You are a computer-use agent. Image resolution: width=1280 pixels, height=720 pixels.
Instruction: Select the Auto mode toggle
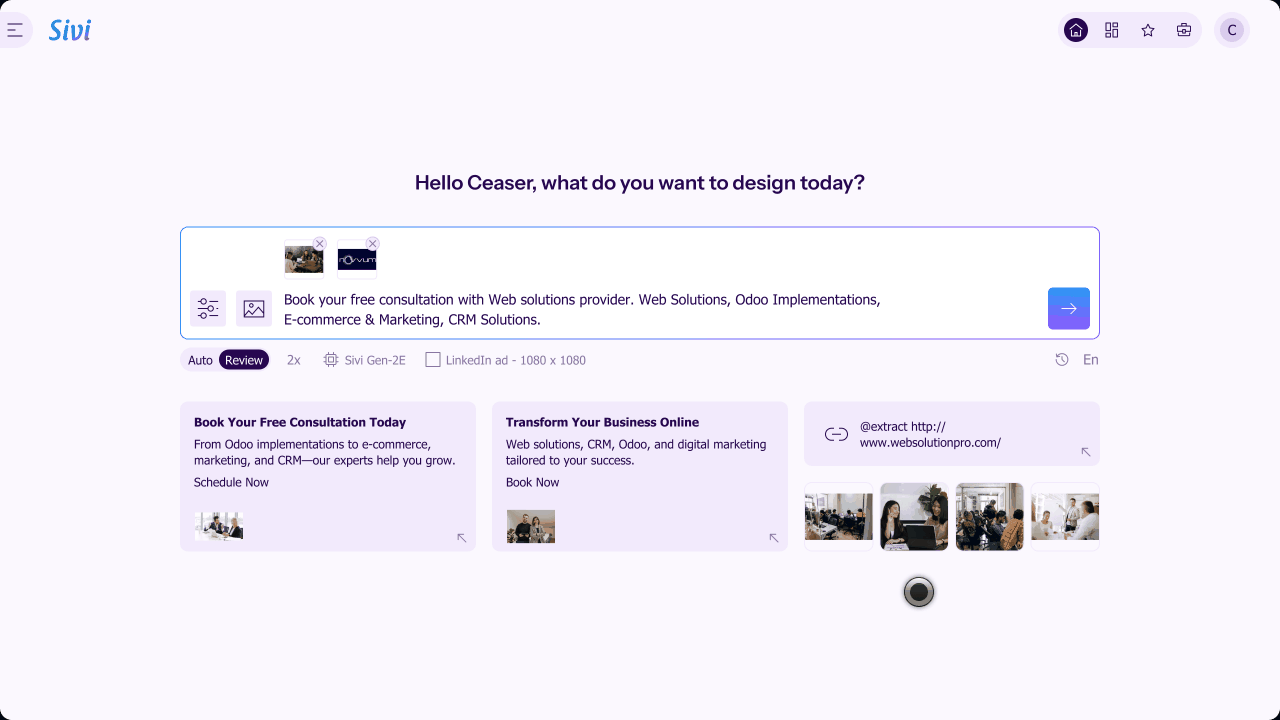200,360
